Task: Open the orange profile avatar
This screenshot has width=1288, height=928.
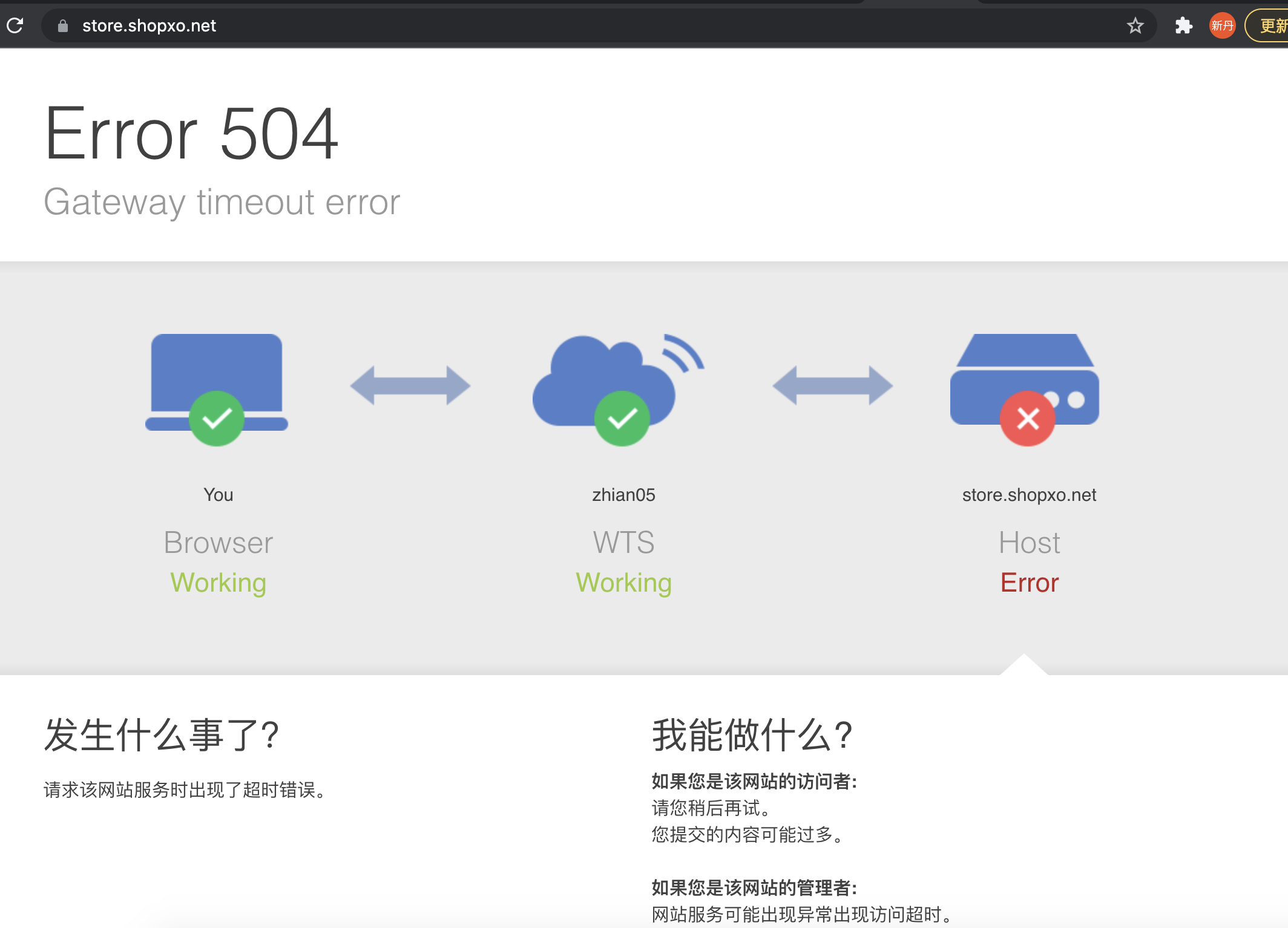Action: [1222, 25]
